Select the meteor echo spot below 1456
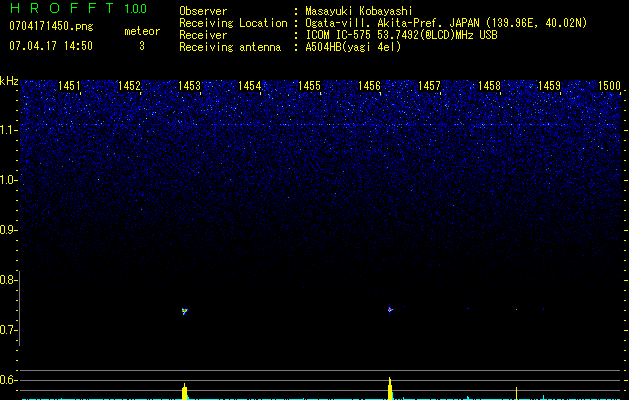Image resolution: width=629 pixels, height=400 pixels. pyautogui.click(x=390, y=309)
